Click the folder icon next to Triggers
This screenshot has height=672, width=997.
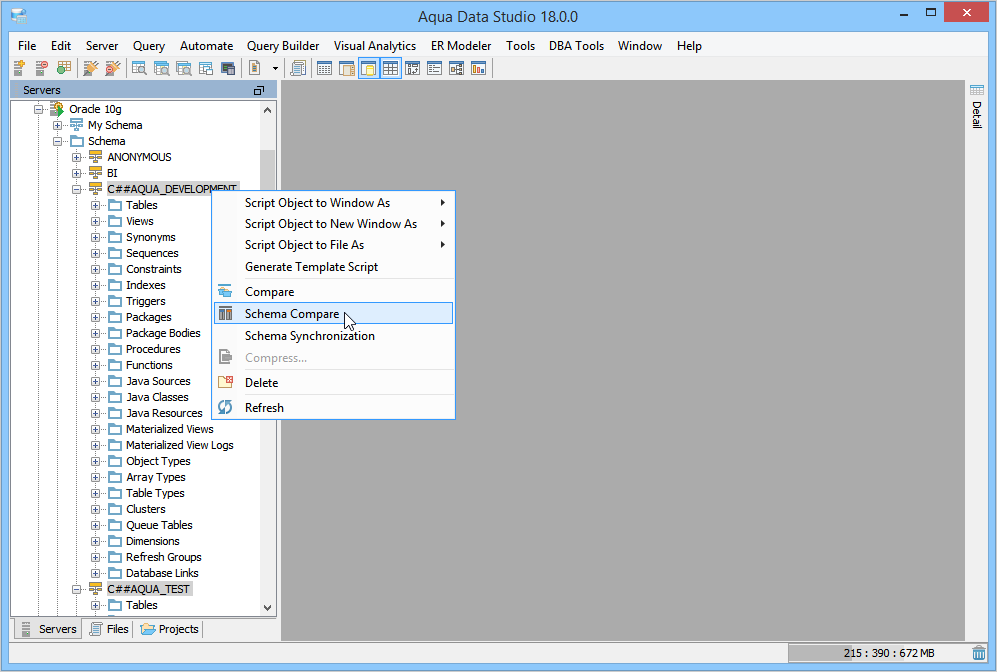(x=115, y=301)
